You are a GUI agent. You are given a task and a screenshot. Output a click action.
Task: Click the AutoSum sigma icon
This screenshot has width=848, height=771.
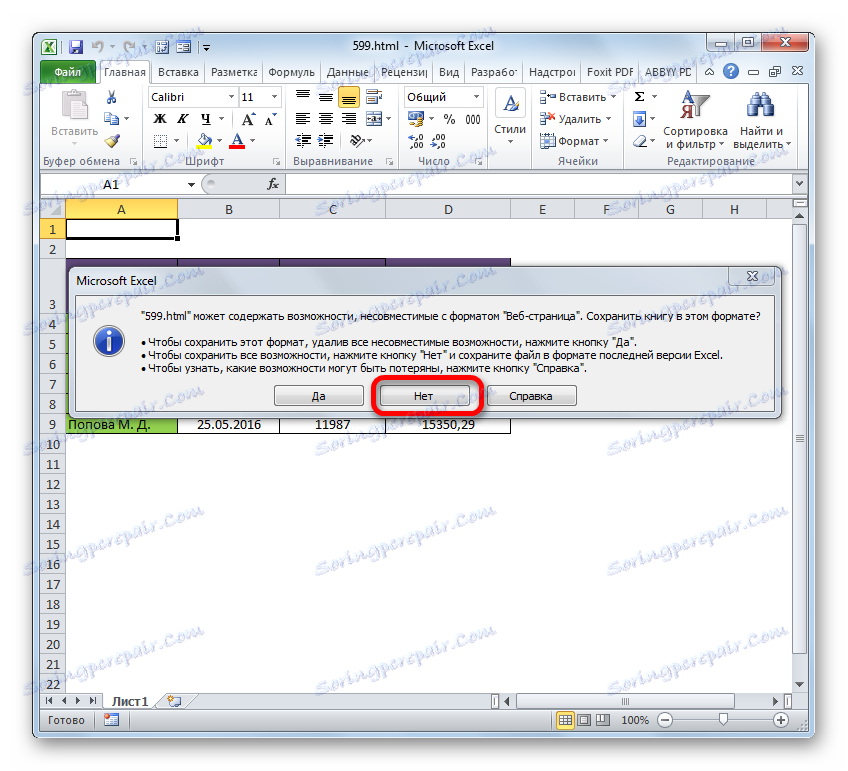[639, 97]
